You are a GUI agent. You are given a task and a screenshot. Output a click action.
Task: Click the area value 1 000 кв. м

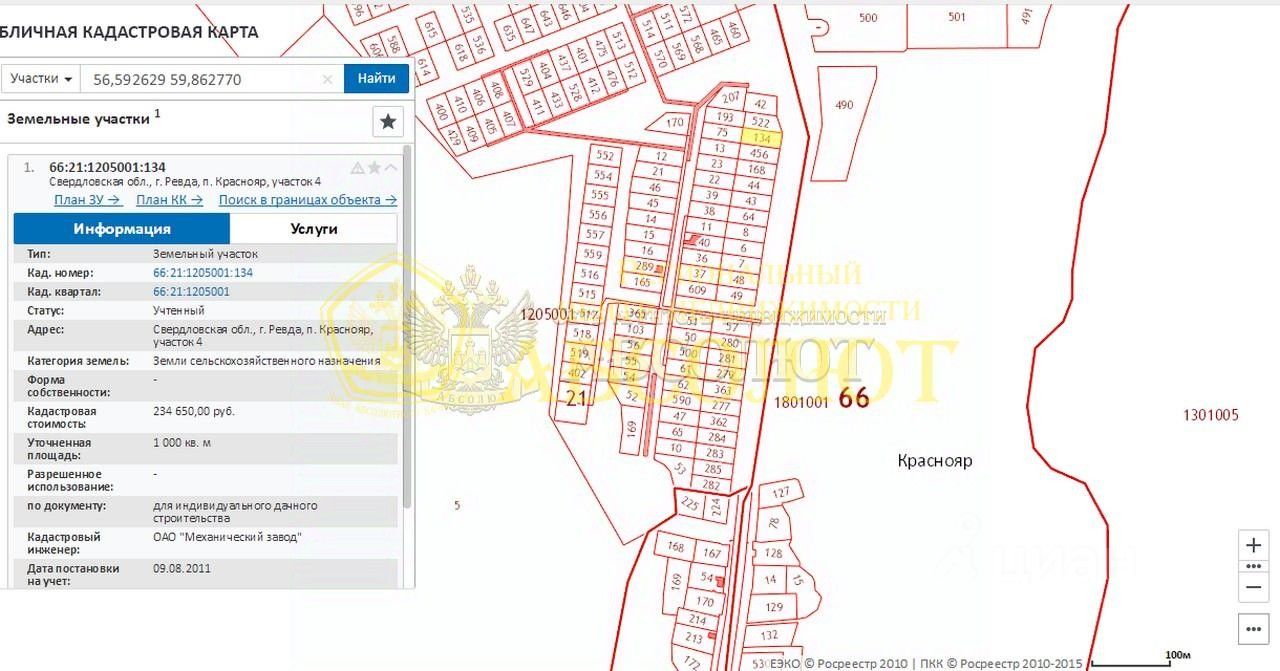(x=182, y=442)
